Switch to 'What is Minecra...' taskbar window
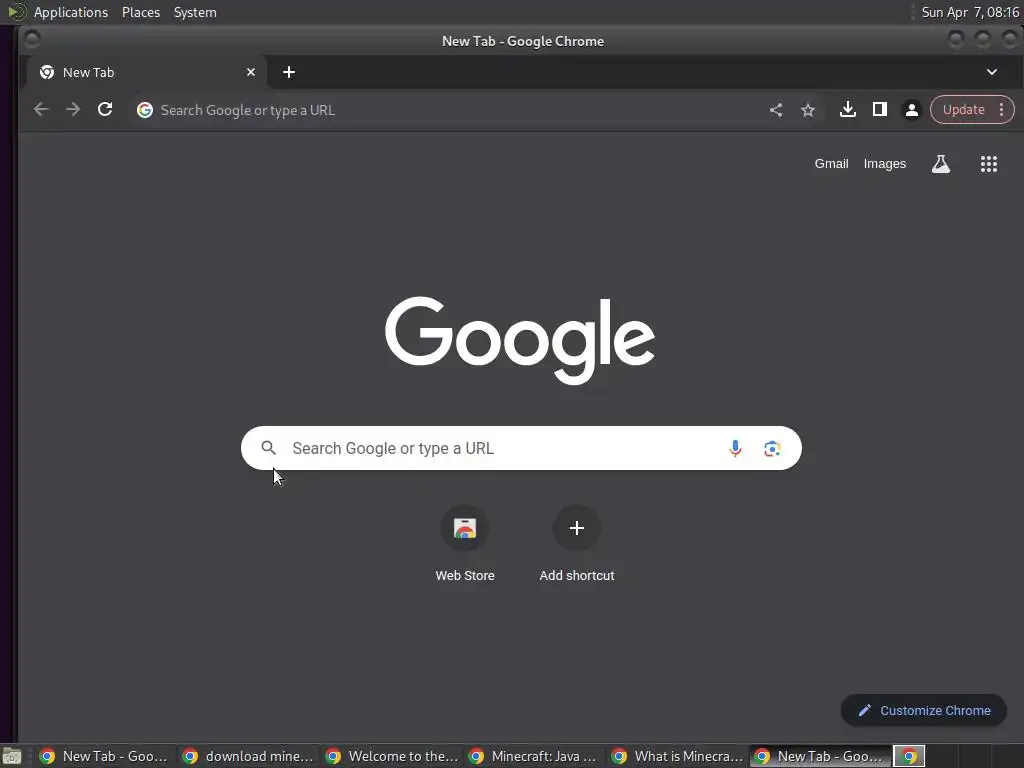The height and width of the screenshot is (768, 1024). click(677, 756)
